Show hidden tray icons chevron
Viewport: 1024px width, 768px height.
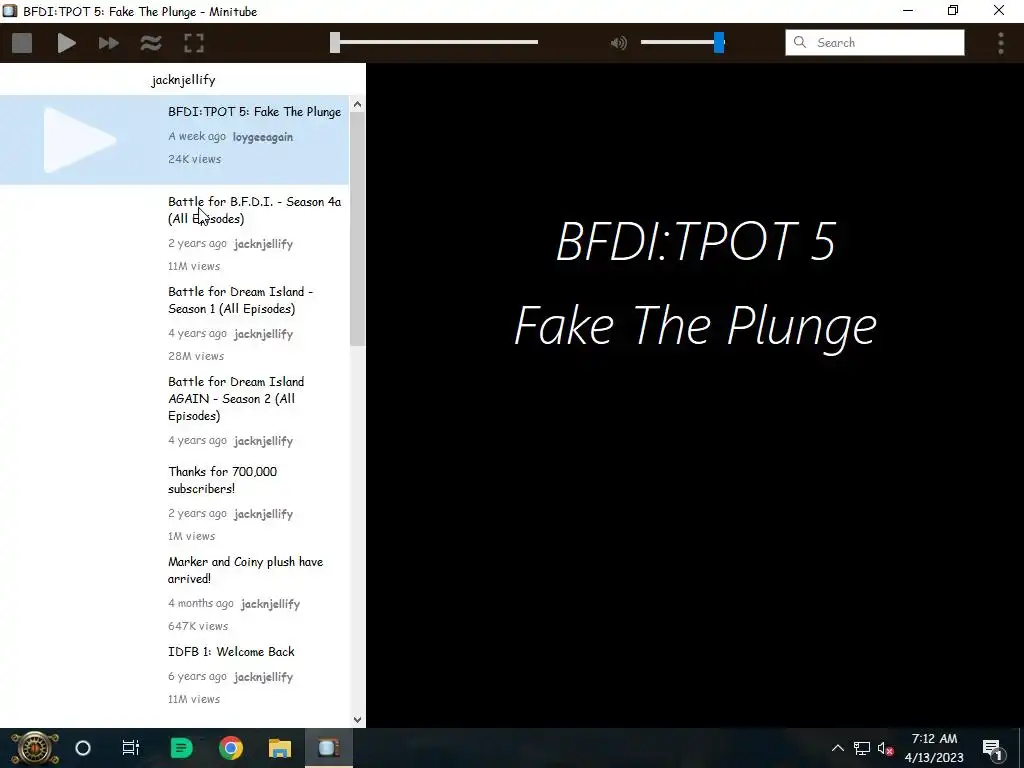837,748
